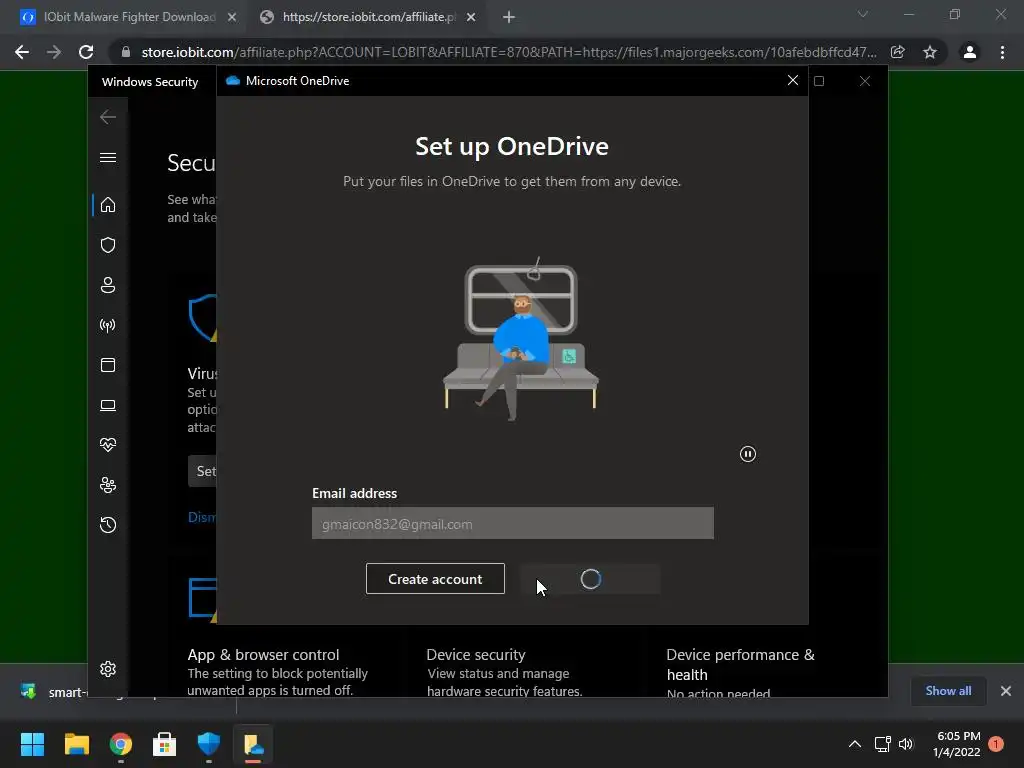Open Firewall & network protection icon

point(108,325)
